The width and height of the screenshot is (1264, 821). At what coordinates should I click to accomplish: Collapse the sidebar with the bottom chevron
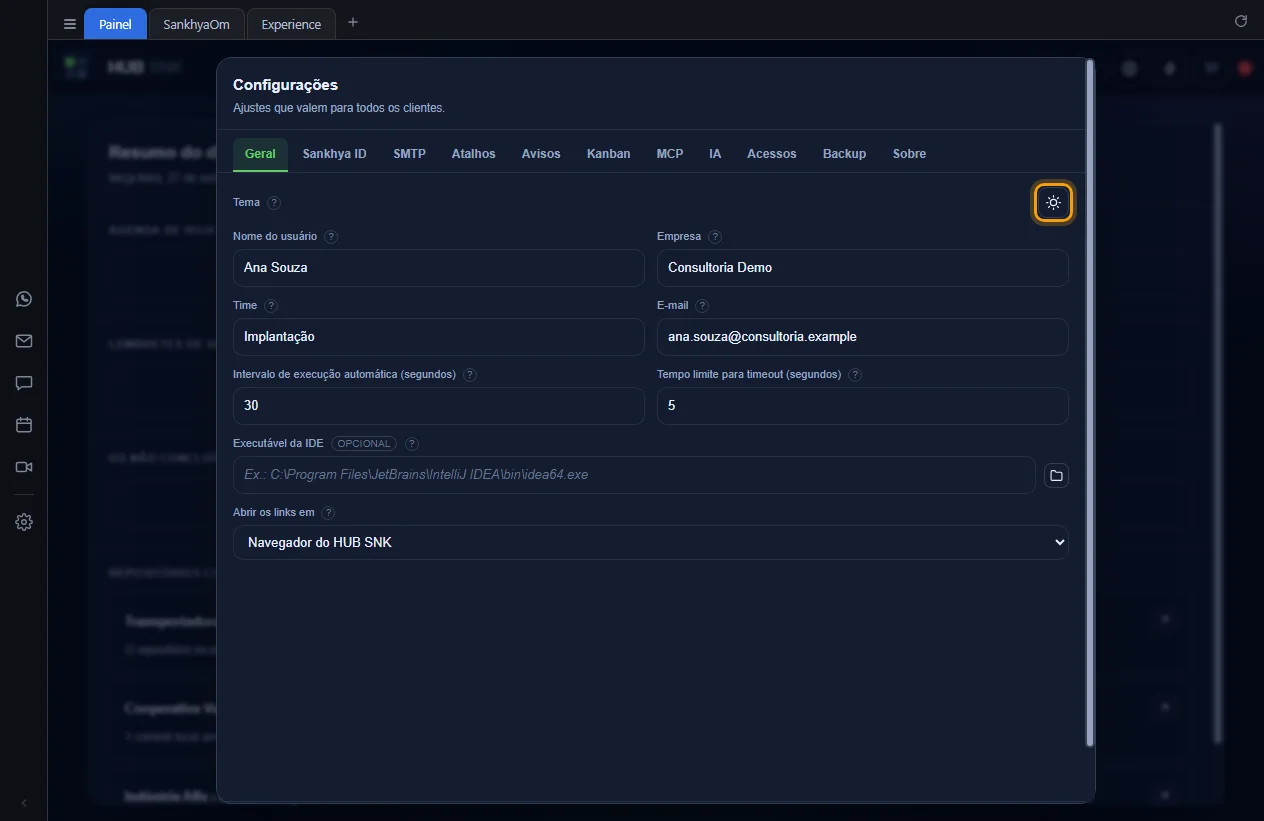(24, 803)
